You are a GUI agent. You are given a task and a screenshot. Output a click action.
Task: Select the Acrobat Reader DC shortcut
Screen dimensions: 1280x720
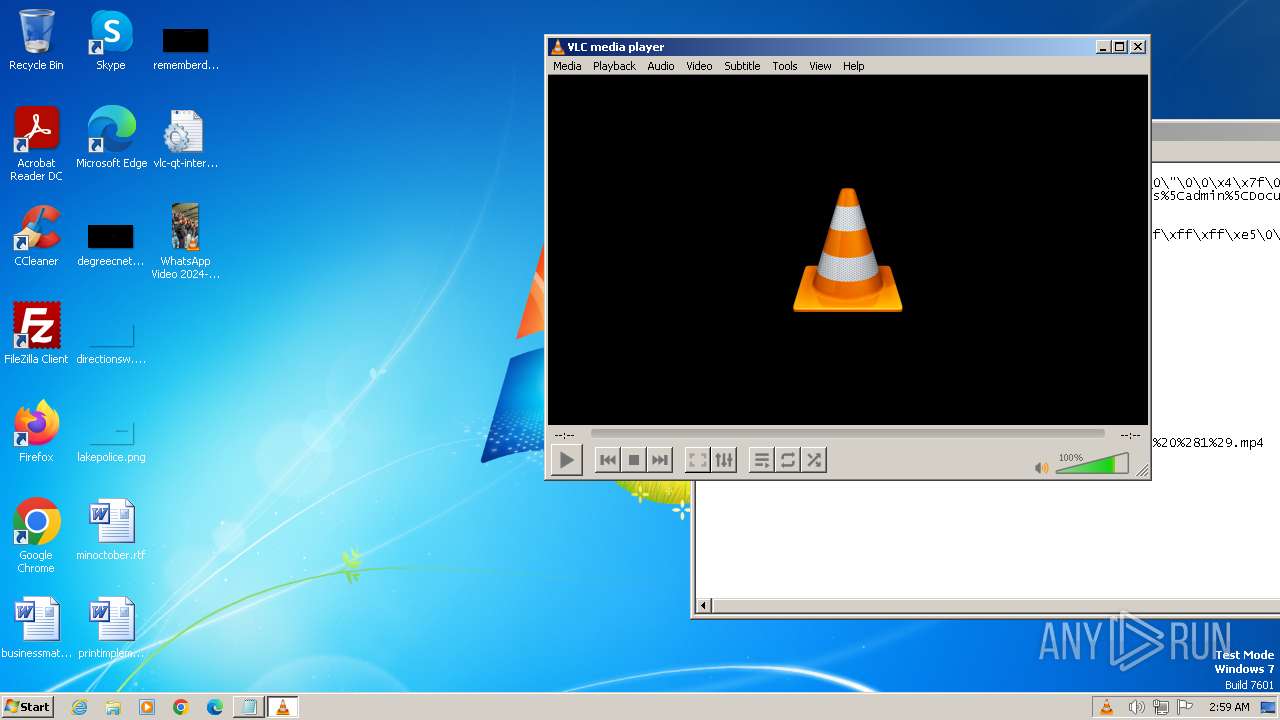pyautogui.click(x=36, y=144)
